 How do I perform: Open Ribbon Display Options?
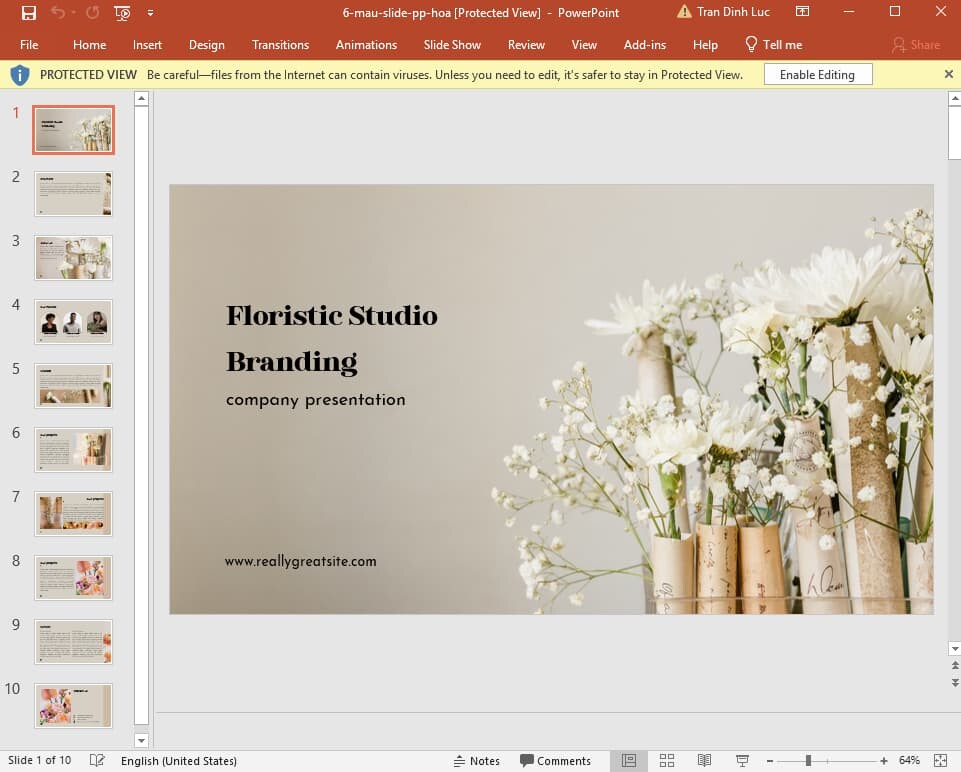[802, 11]
